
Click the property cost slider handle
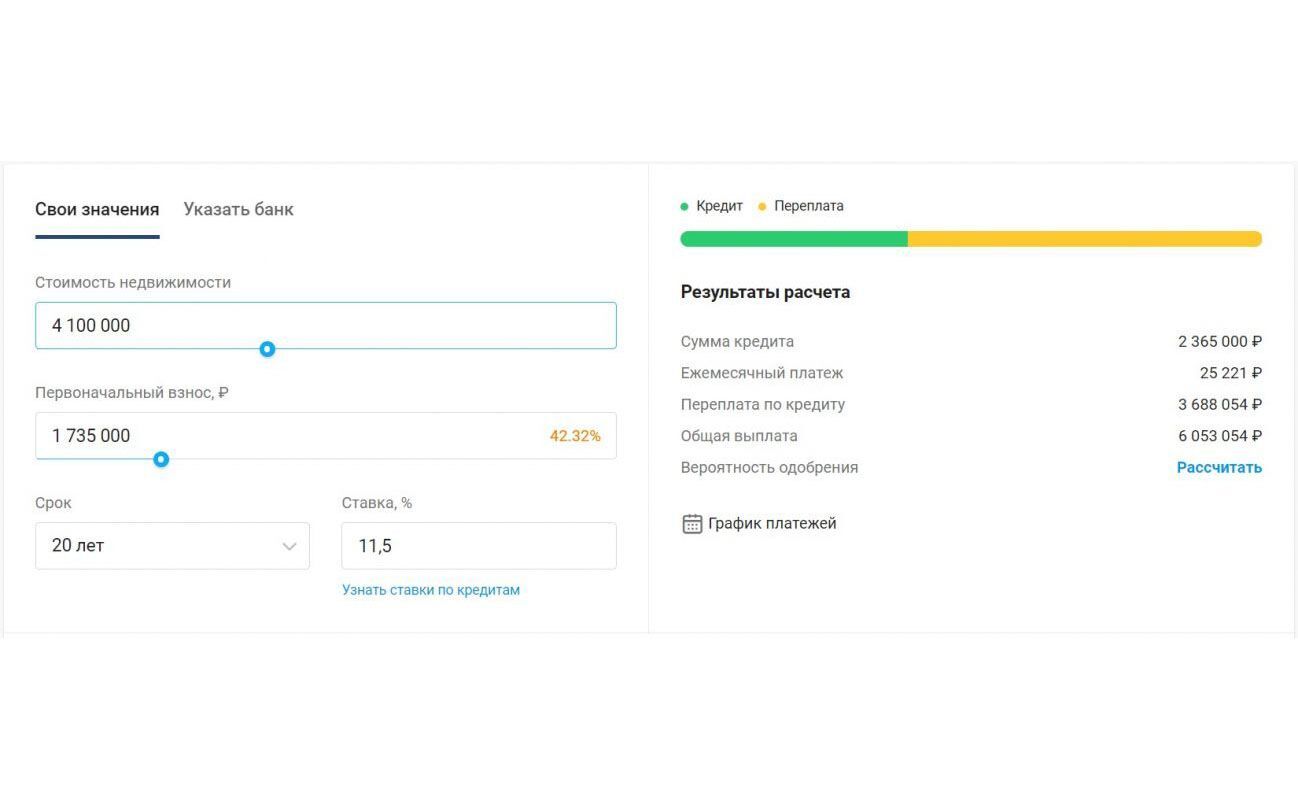(267, 349)
